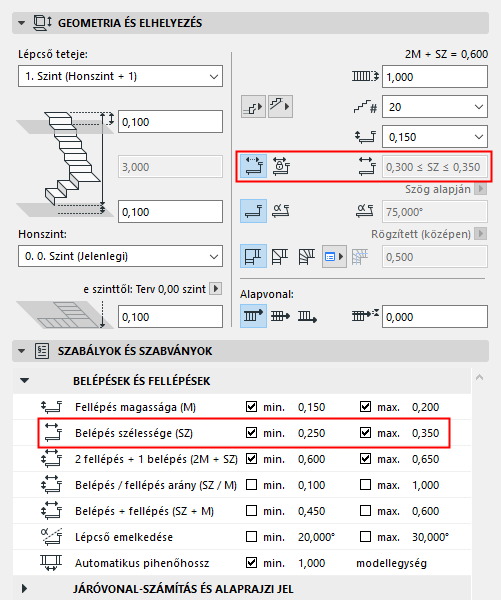Click the baseline offset field 0,000

point(435,316)
